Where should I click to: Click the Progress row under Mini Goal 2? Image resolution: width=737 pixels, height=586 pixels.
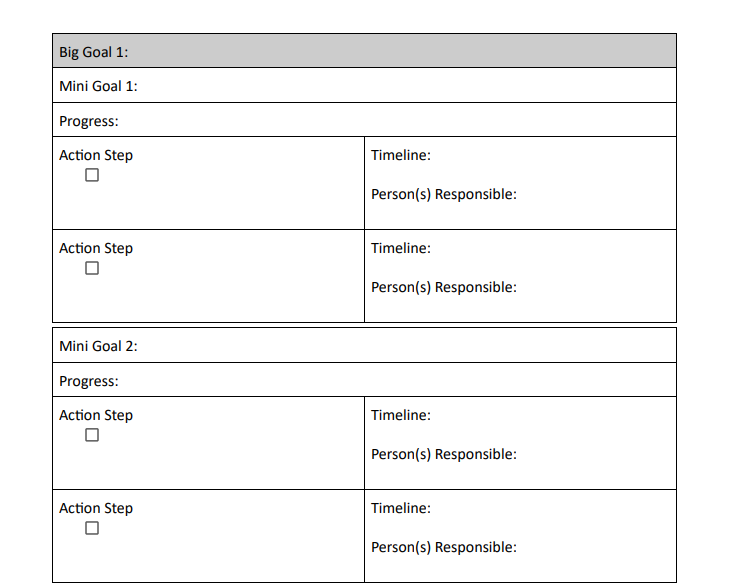coord(364,380)
